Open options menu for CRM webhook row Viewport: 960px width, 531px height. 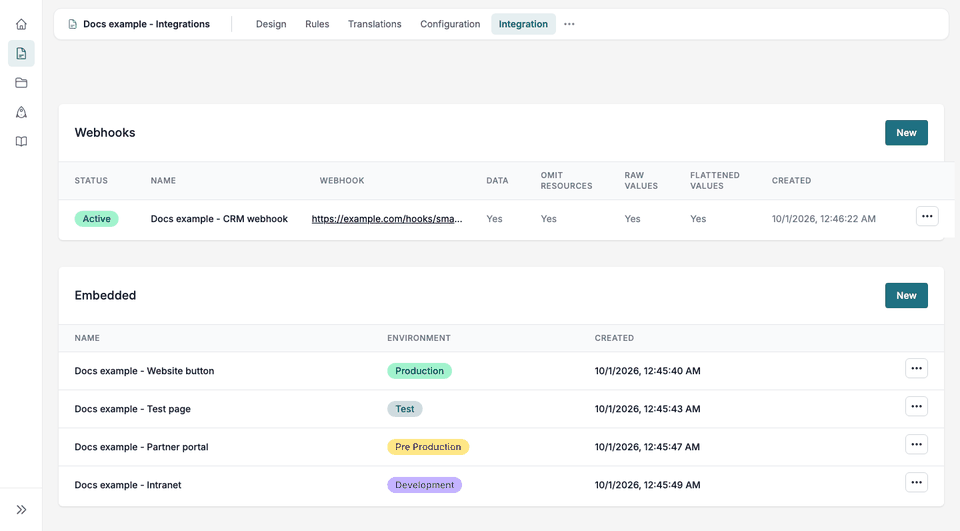[x=927, y=216]
